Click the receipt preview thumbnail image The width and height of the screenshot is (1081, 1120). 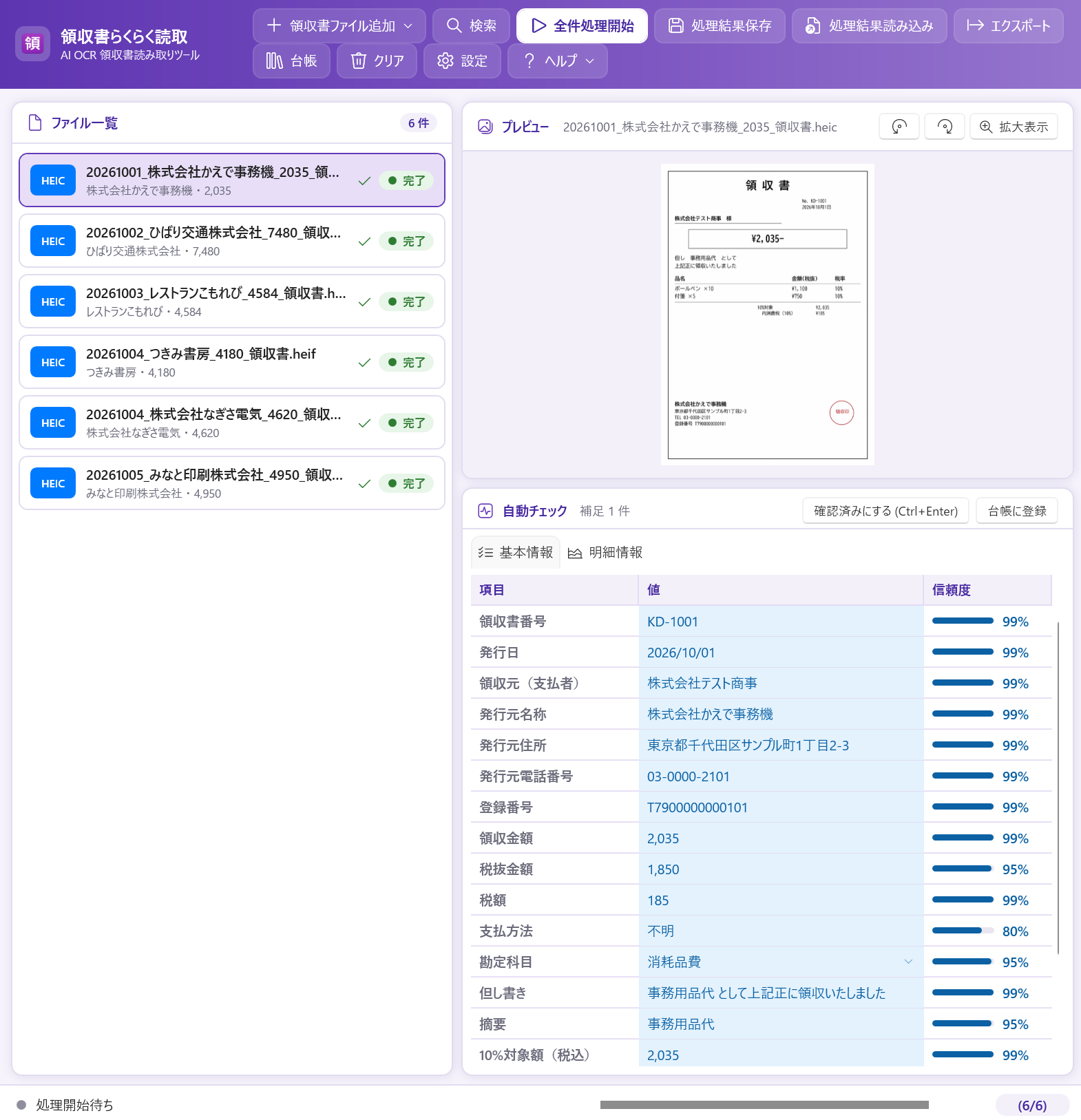coord(768,315)
